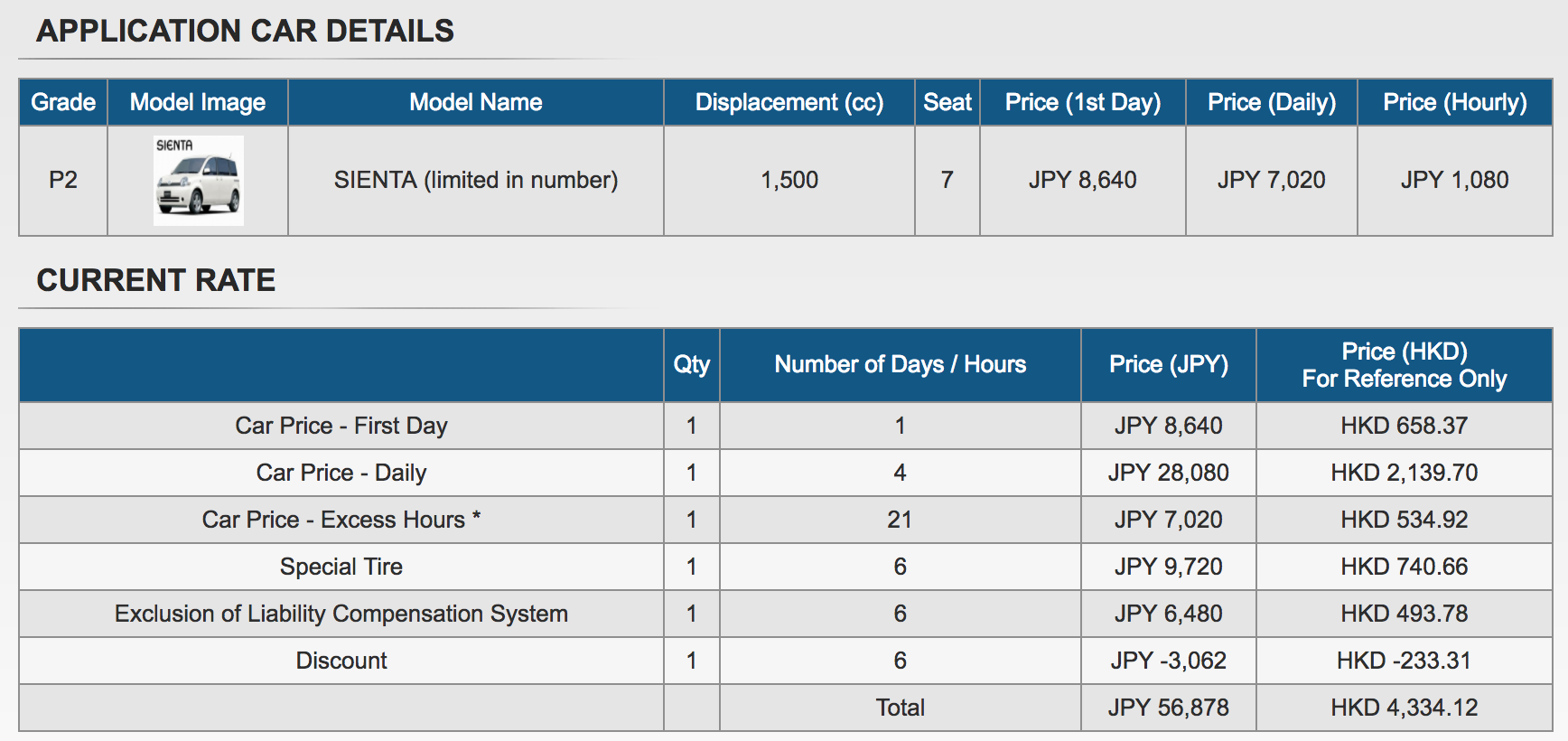
Task: Click the Price (1st Day) header
Action: click(1083, 102)
